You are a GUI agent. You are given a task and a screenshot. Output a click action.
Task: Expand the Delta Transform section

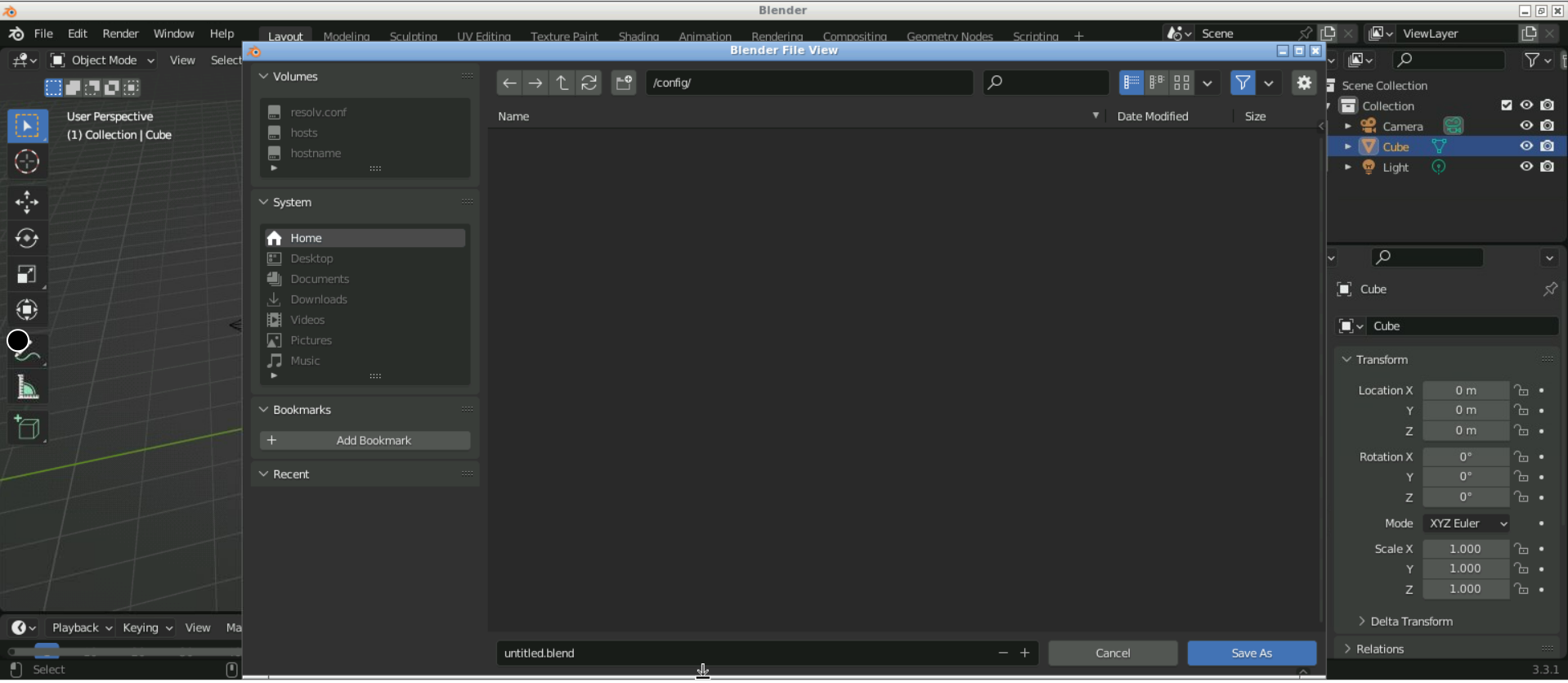(x=1410, y=622)
